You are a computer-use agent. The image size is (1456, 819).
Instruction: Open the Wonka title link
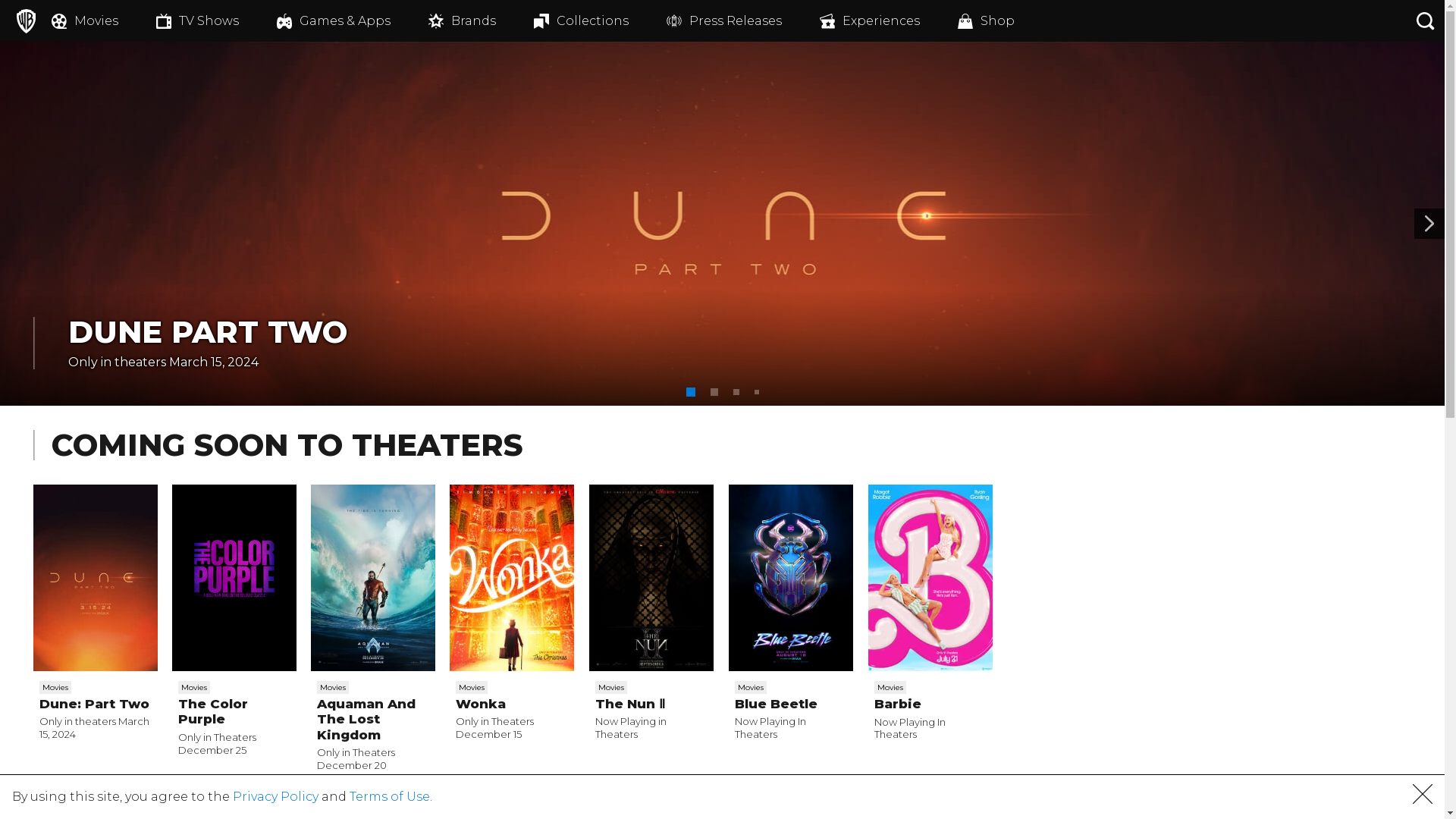tap(481, 704)
